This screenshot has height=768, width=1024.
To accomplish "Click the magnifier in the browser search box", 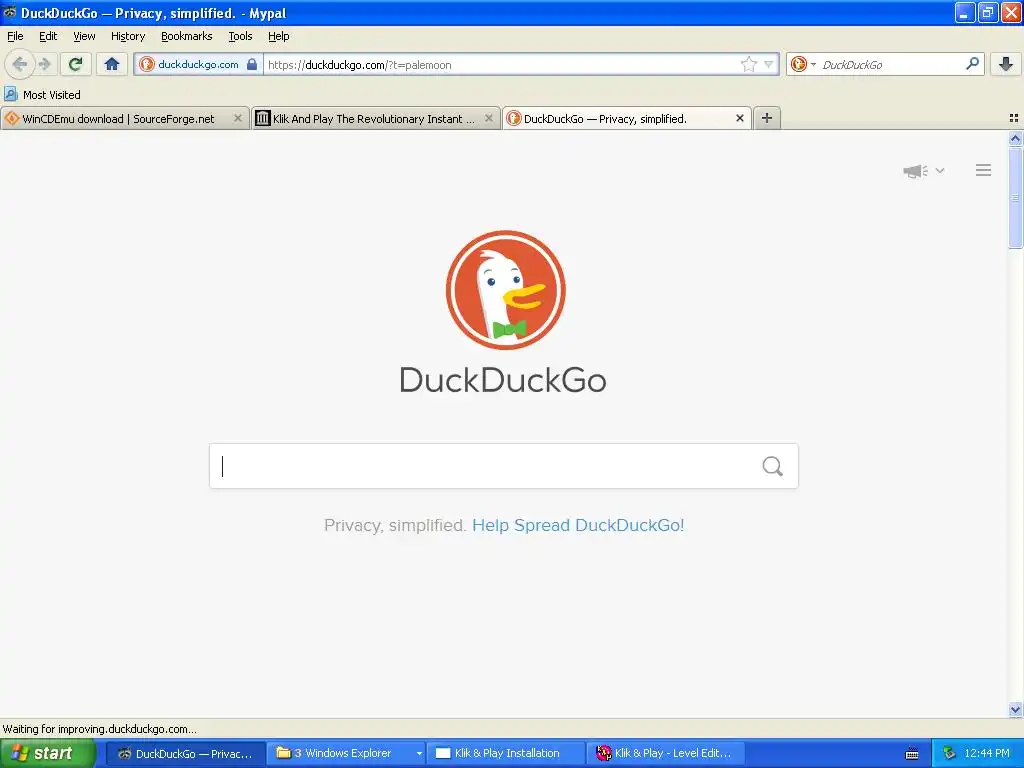I will pyautogui.click(x=972, y=64).
